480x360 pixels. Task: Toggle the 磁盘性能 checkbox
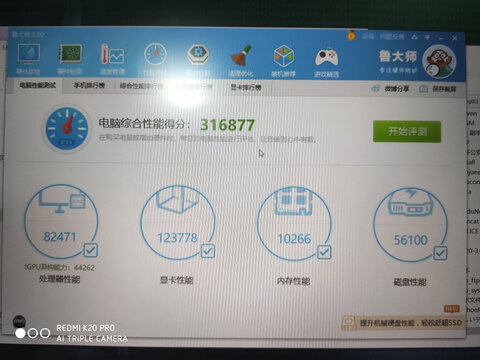pos(440,253)
